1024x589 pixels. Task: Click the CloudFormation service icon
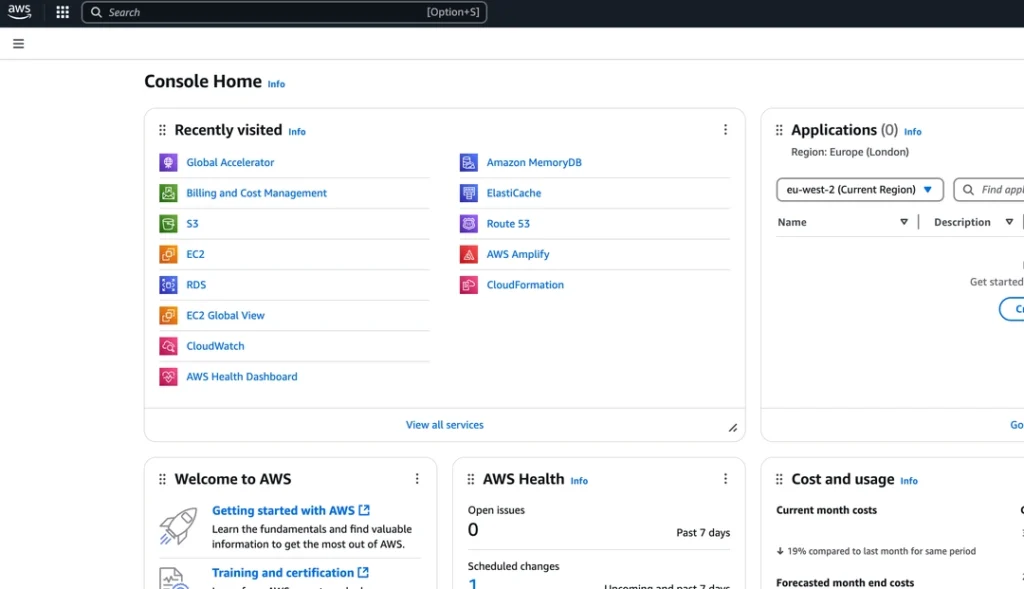(468, 285)
